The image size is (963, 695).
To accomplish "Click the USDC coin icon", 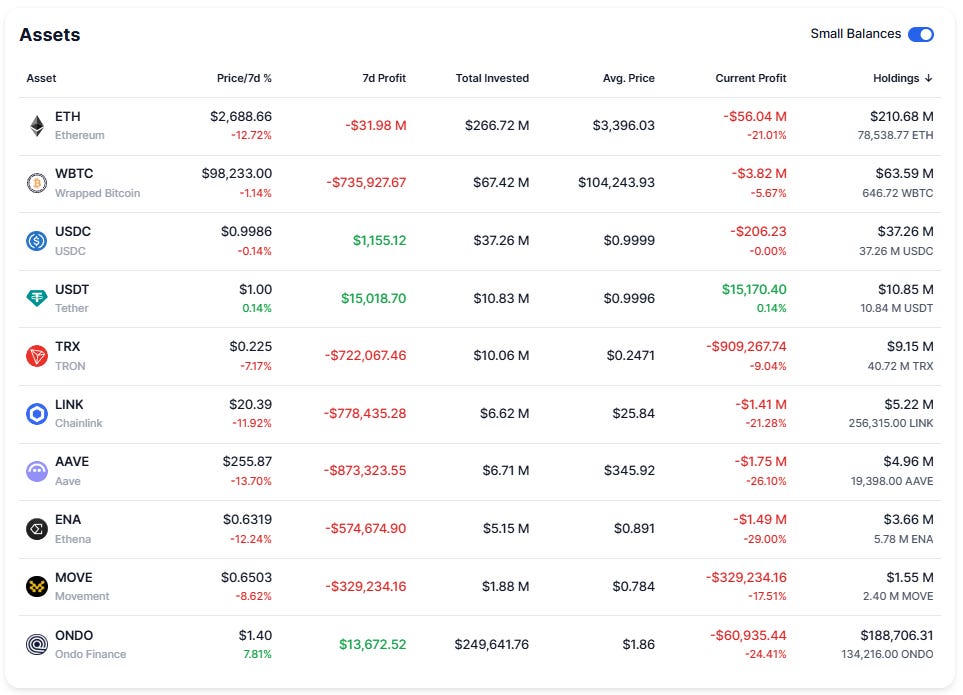I will click(37, 241).
